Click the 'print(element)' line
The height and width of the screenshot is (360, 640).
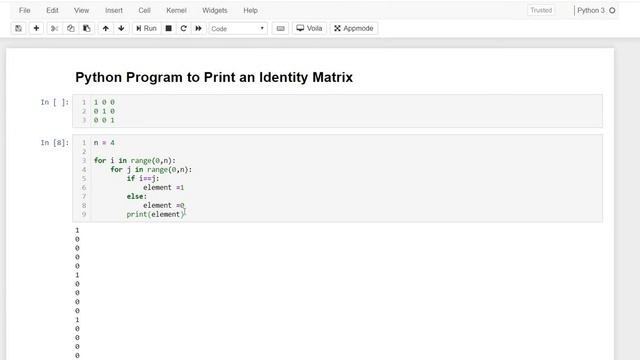click(155, 214)
